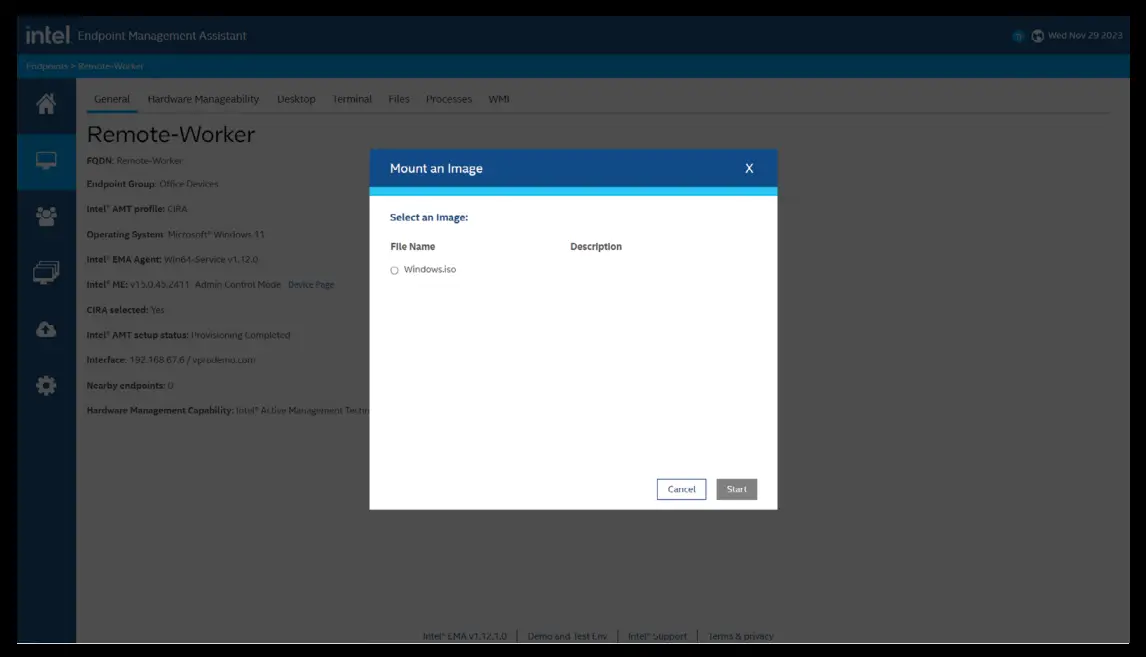The width and height of the screenshot is (1146, 657).
Task: Select the Windows.iso radio button
Action: point(394,270)
